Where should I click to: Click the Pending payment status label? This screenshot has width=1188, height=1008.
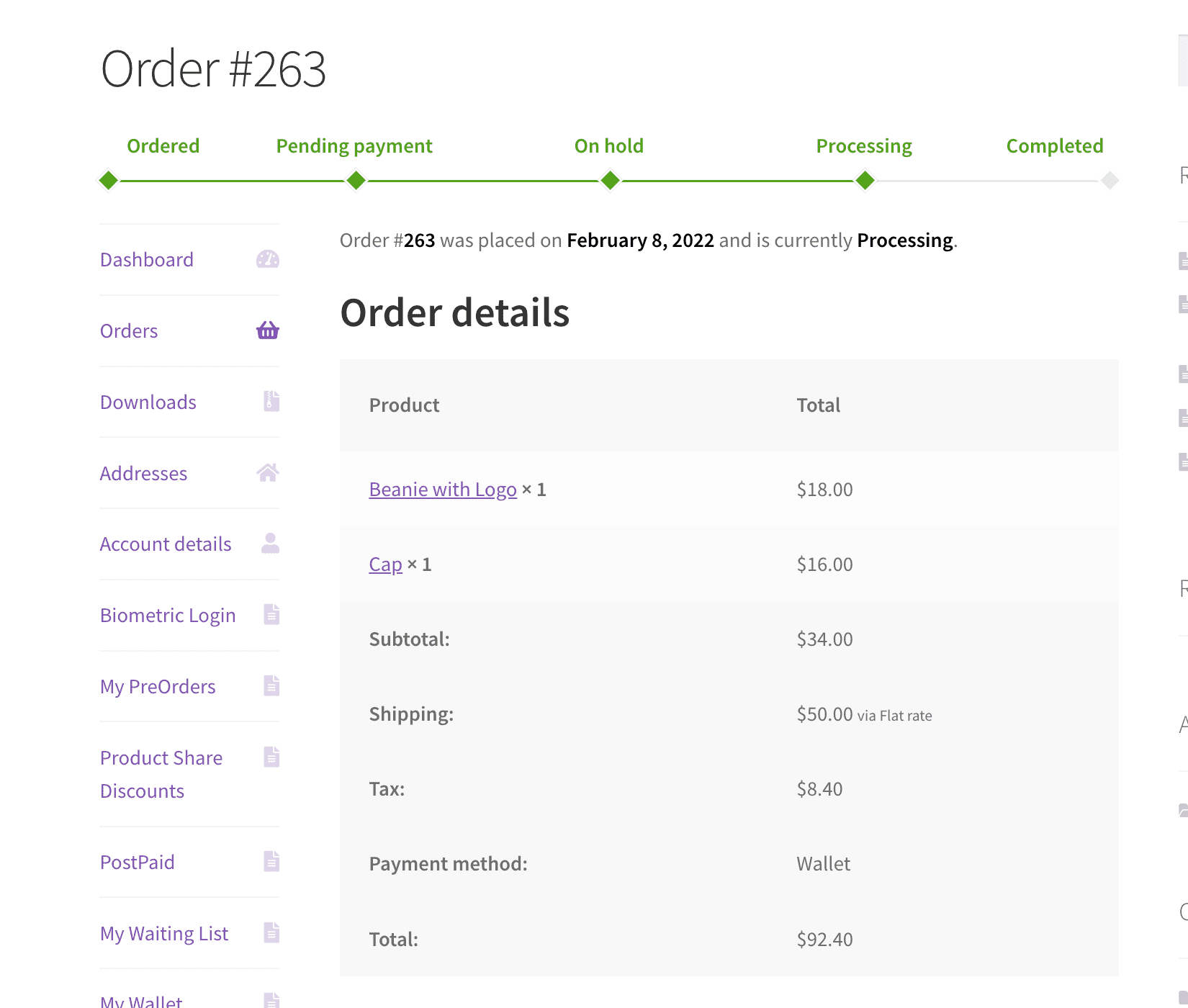[x=354, y=146]
